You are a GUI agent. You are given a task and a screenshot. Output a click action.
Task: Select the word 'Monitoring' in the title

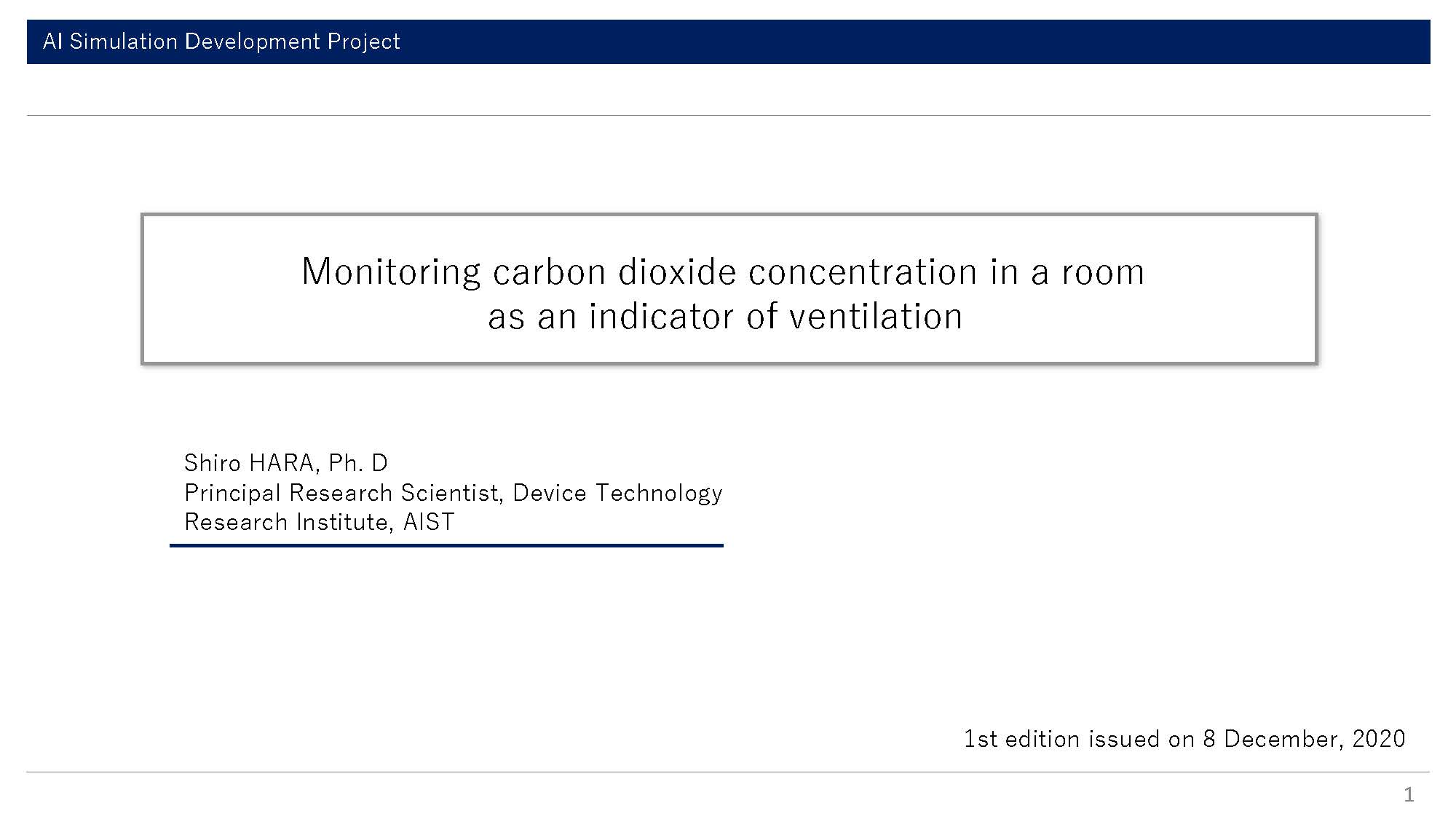click(391, 272)
